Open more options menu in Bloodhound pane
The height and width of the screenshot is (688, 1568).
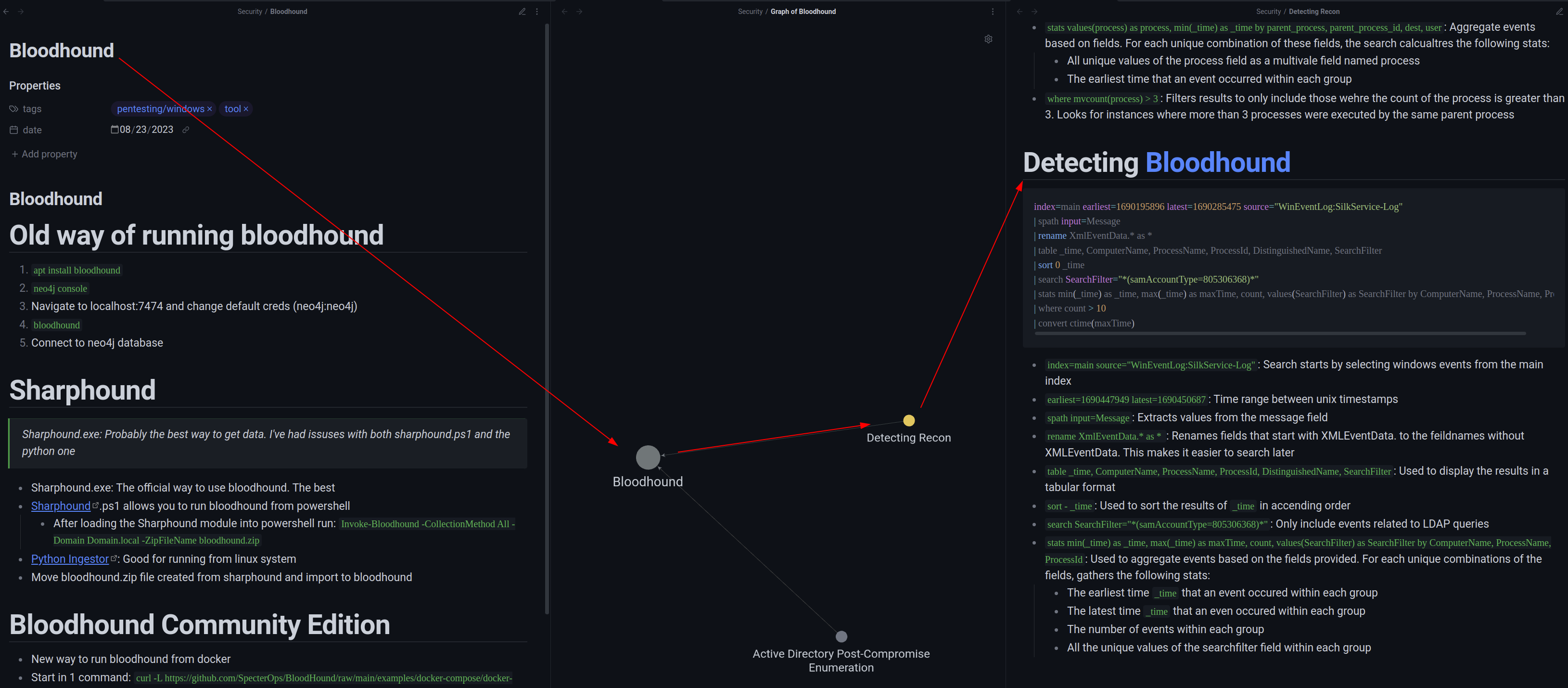537,12
